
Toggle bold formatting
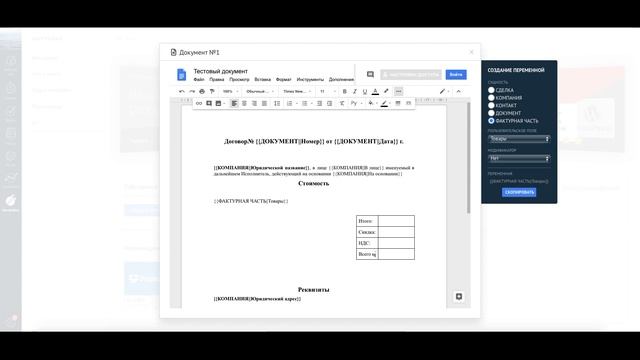[x=344, y=91]
